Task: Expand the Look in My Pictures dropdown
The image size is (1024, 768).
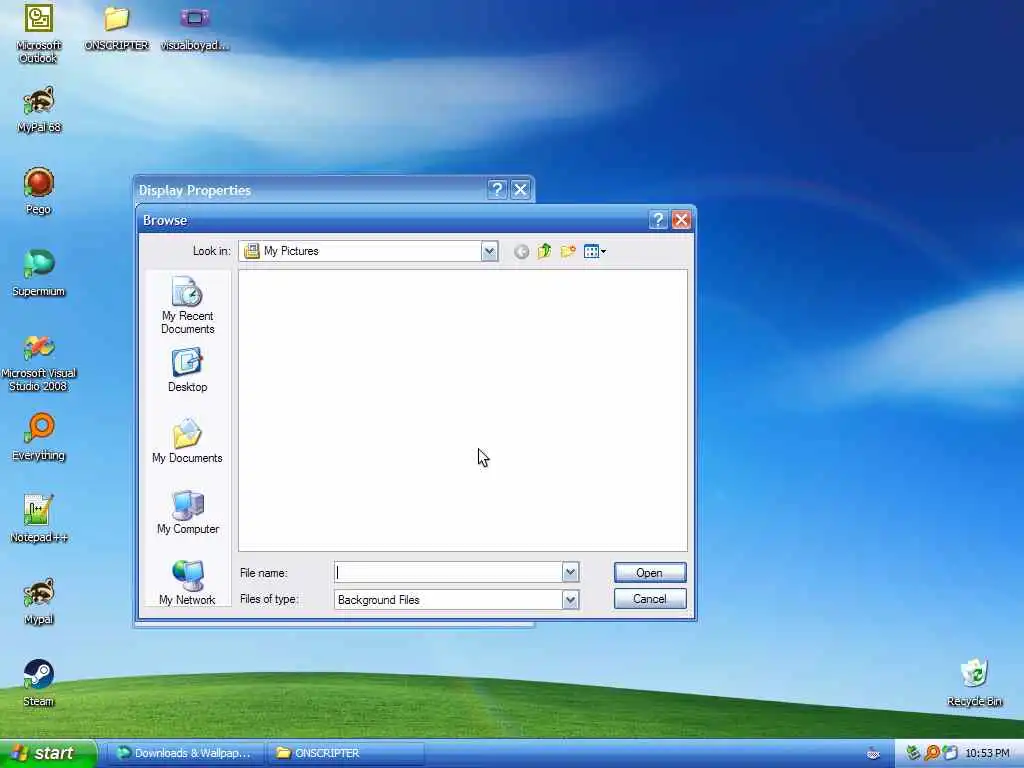Action: (x=489, y=251)
